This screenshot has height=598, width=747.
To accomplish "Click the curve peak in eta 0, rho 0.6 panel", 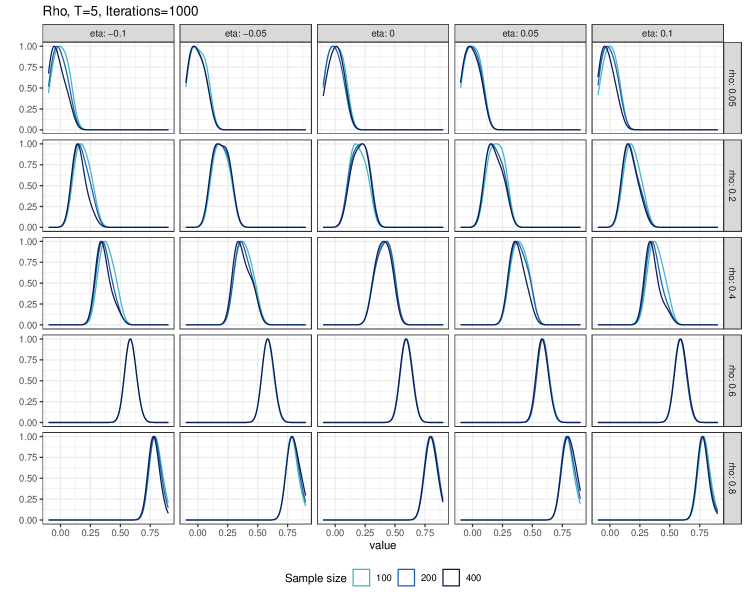I will tap(405, 340).
